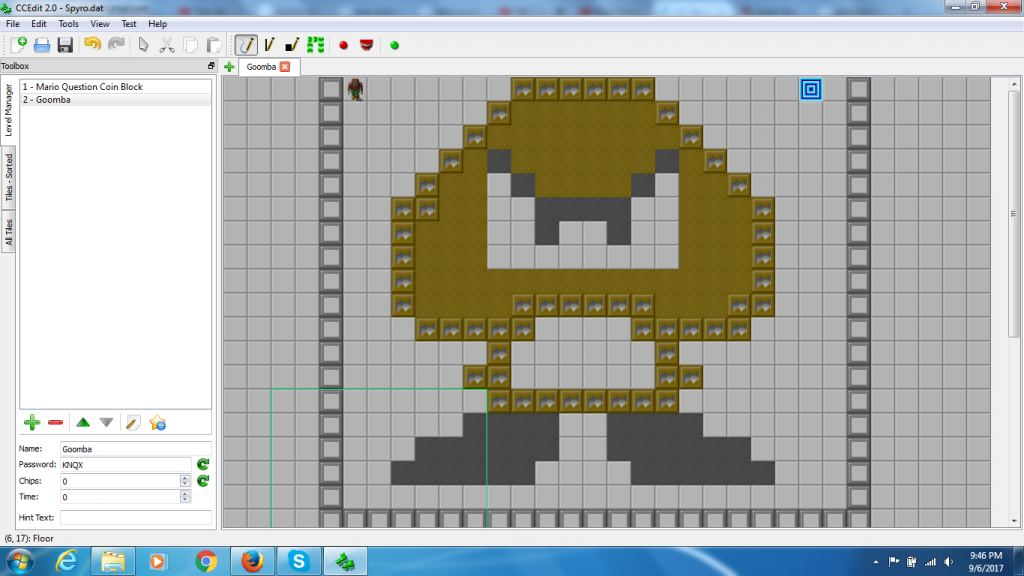Click the Hint Text input field
The image size is (1024, 576).
click(x=135, y=517)
